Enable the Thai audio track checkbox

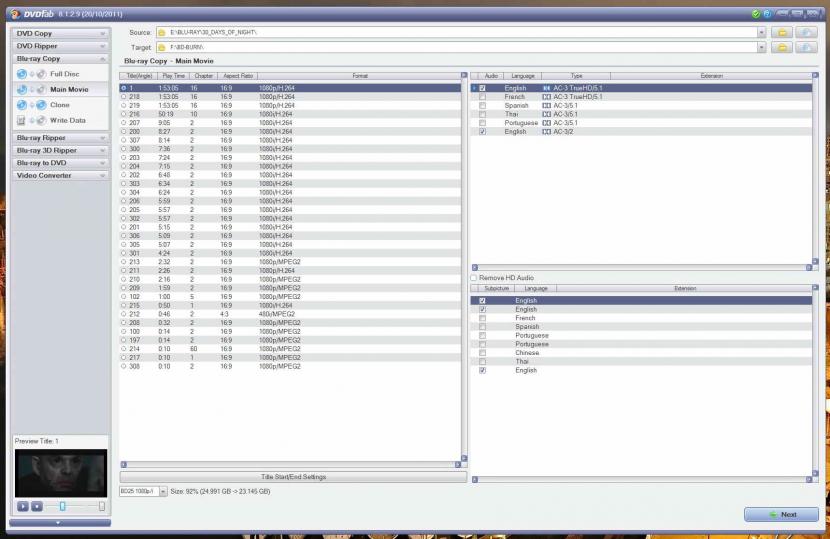pyautogui.click(x=482, y=114)
